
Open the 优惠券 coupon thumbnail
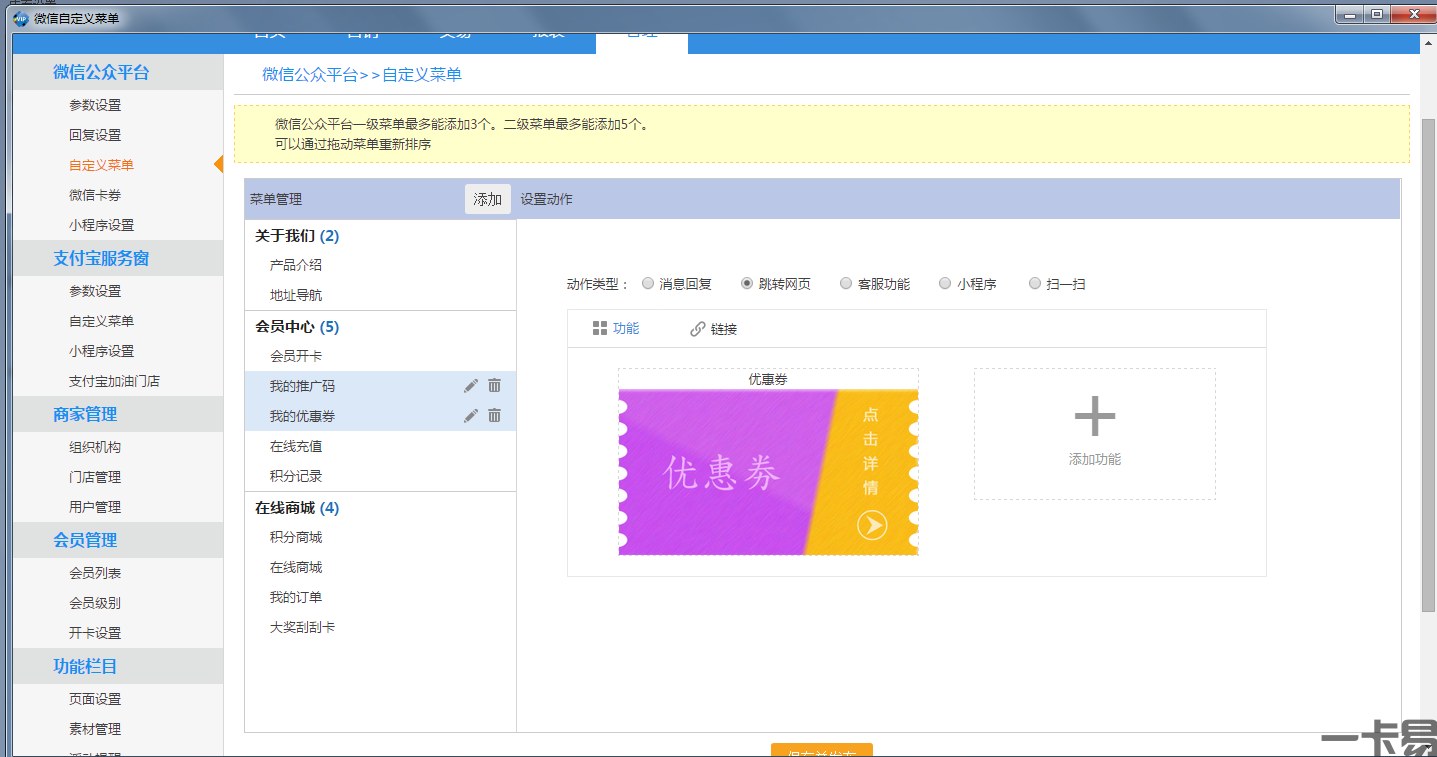click(768, 472)
